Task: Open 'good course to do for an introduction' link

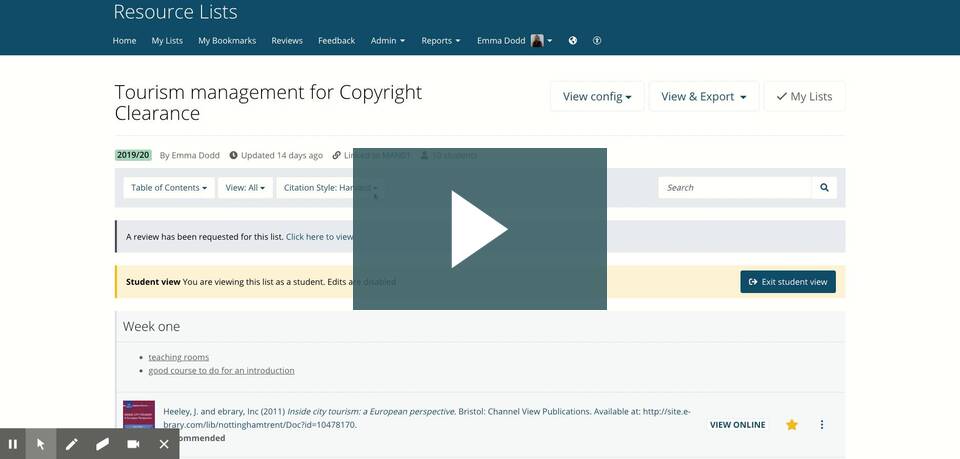Action: click(222, 371)
